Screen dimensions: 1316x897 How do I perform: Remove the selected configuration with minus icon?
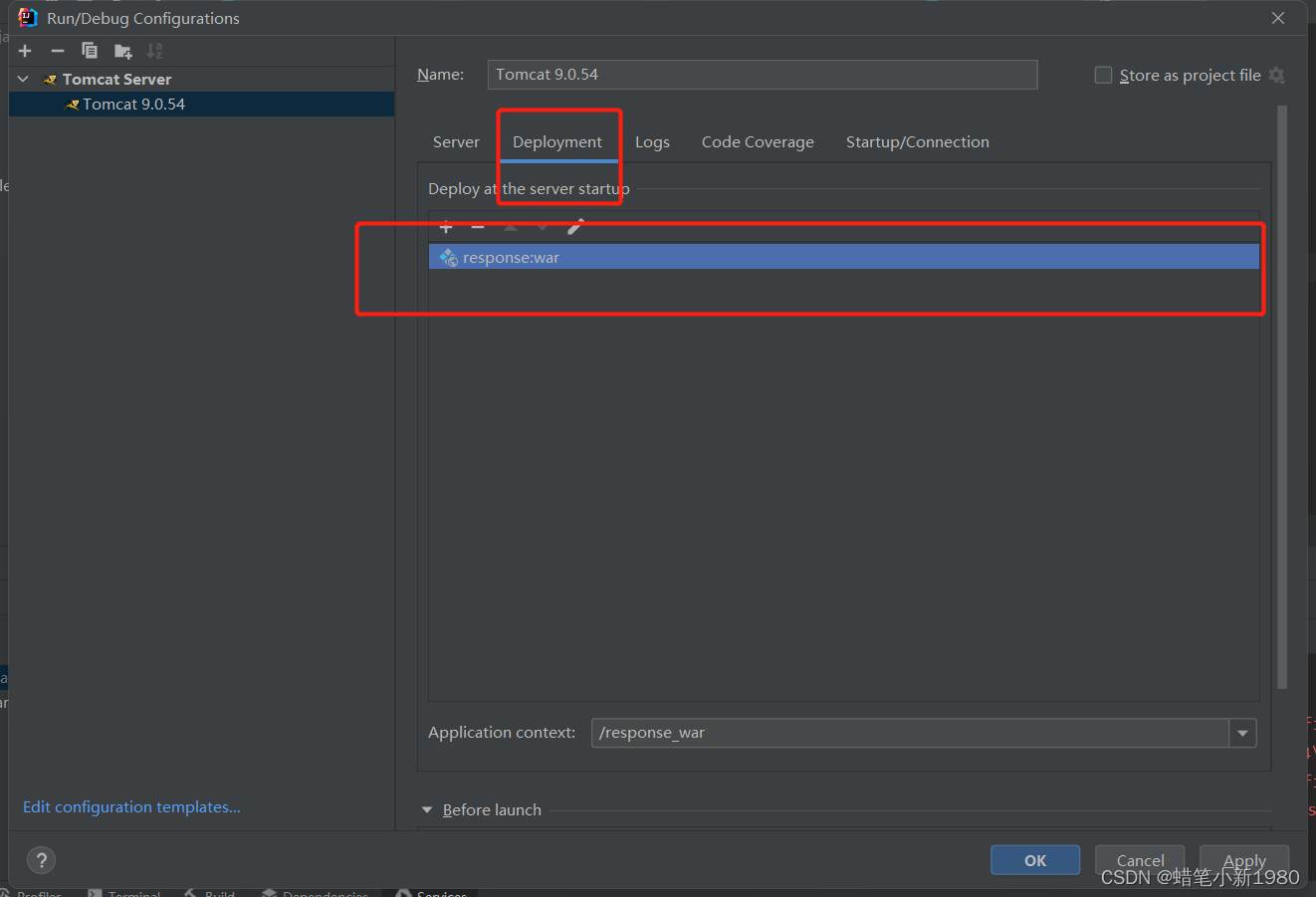click(x=58, y=51)
